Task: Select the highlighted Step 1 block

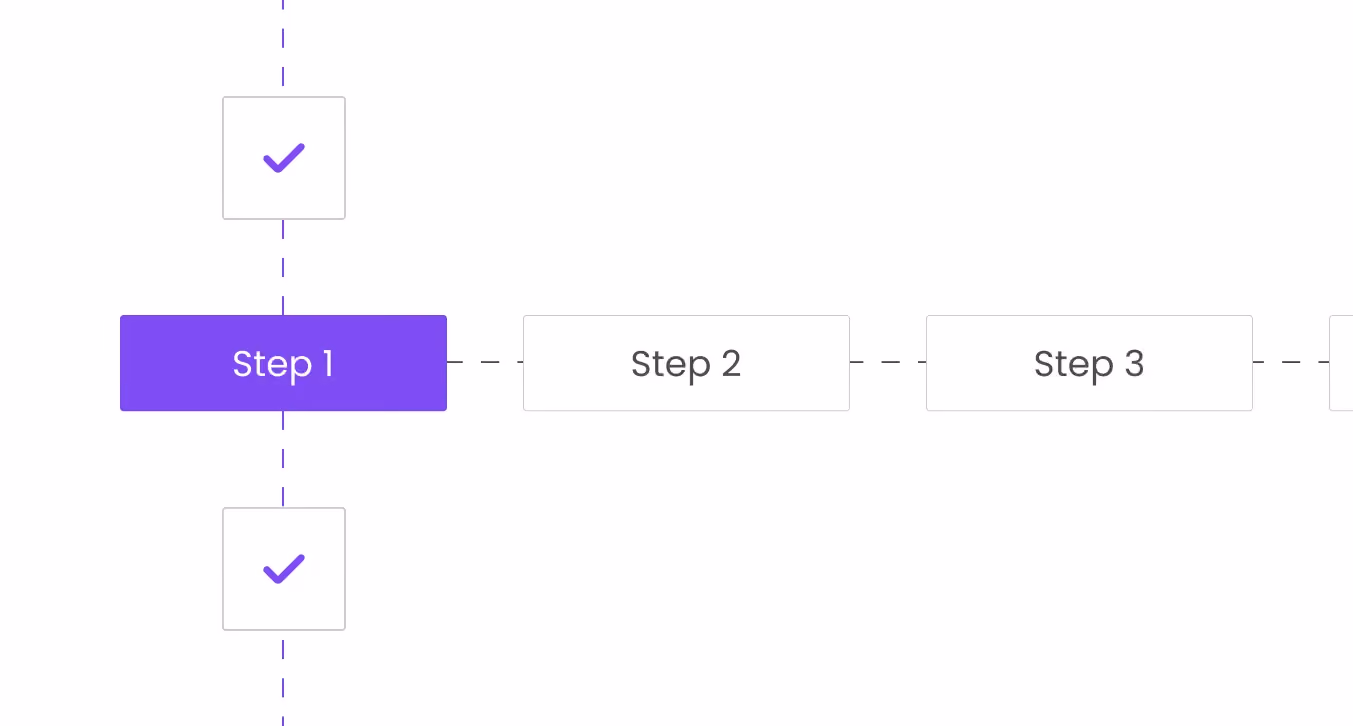Action: [x=283, y=363]
